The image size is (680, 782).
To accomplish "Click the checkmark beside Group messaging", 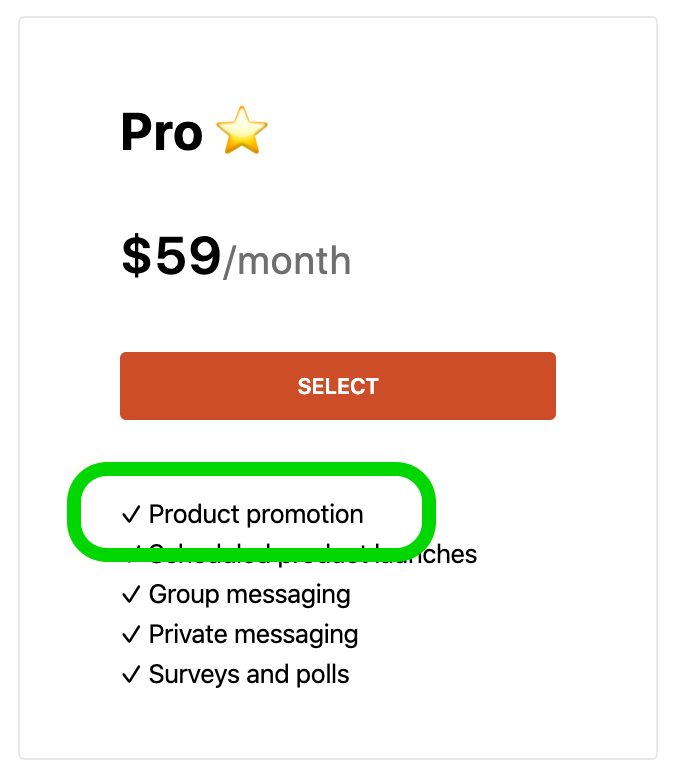I will point(130,595).
